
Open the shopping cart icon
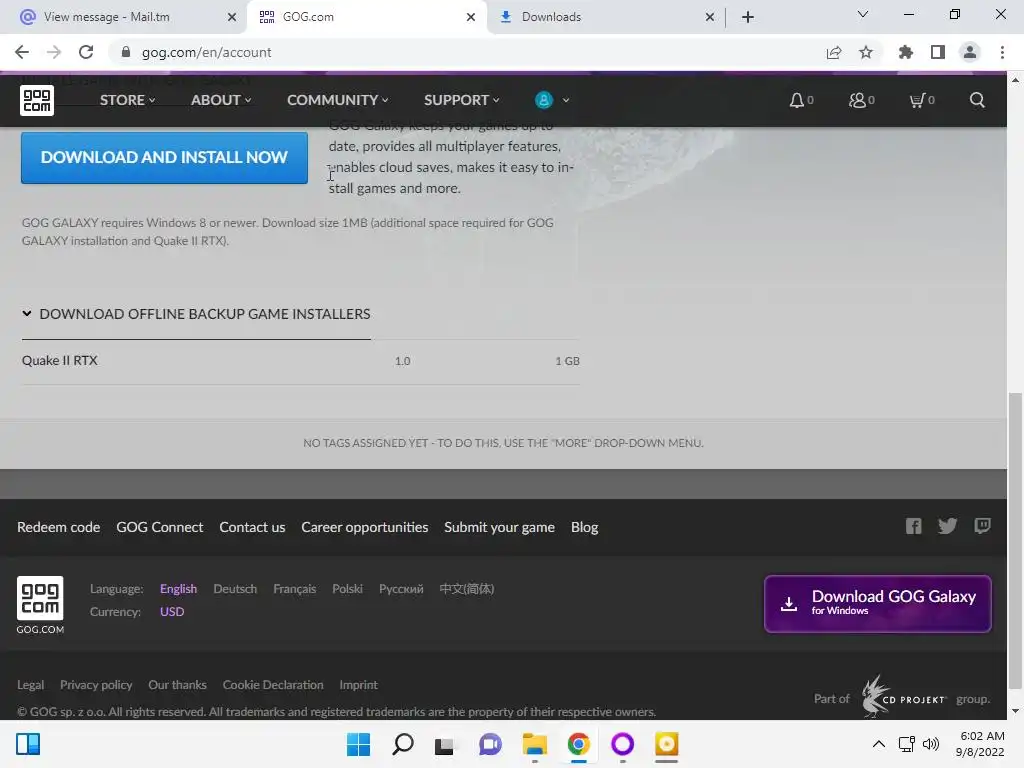point(917,100)
